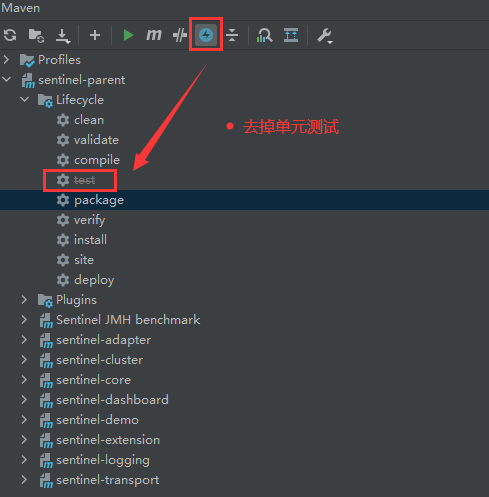Select the Lifecycle label
Screen dimensions: 489x497
80,100
